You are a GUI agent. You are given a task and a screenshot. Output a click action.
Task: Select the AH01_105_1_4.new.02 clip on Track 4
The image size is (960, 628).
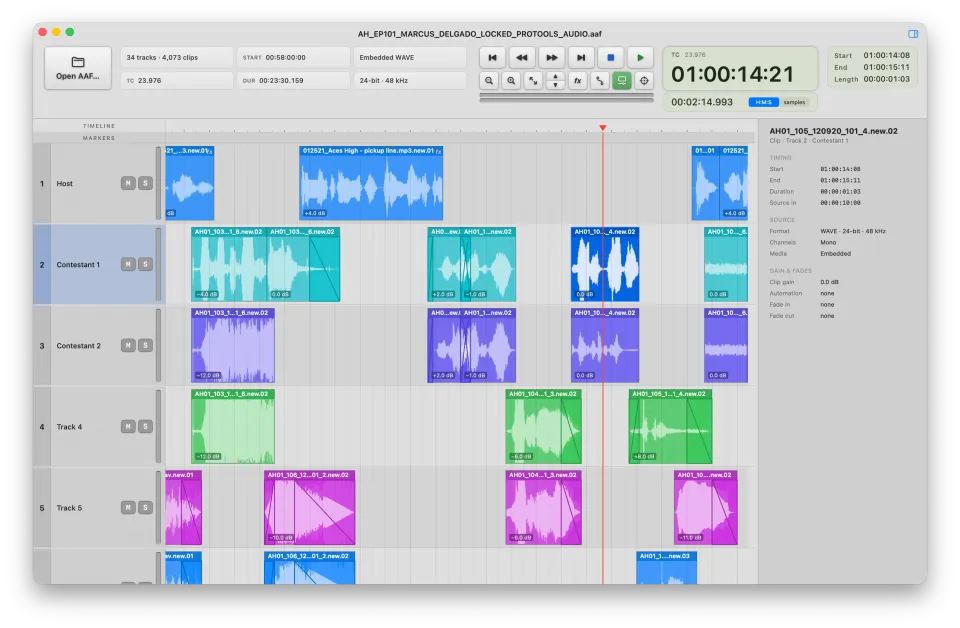coord(670,427)
